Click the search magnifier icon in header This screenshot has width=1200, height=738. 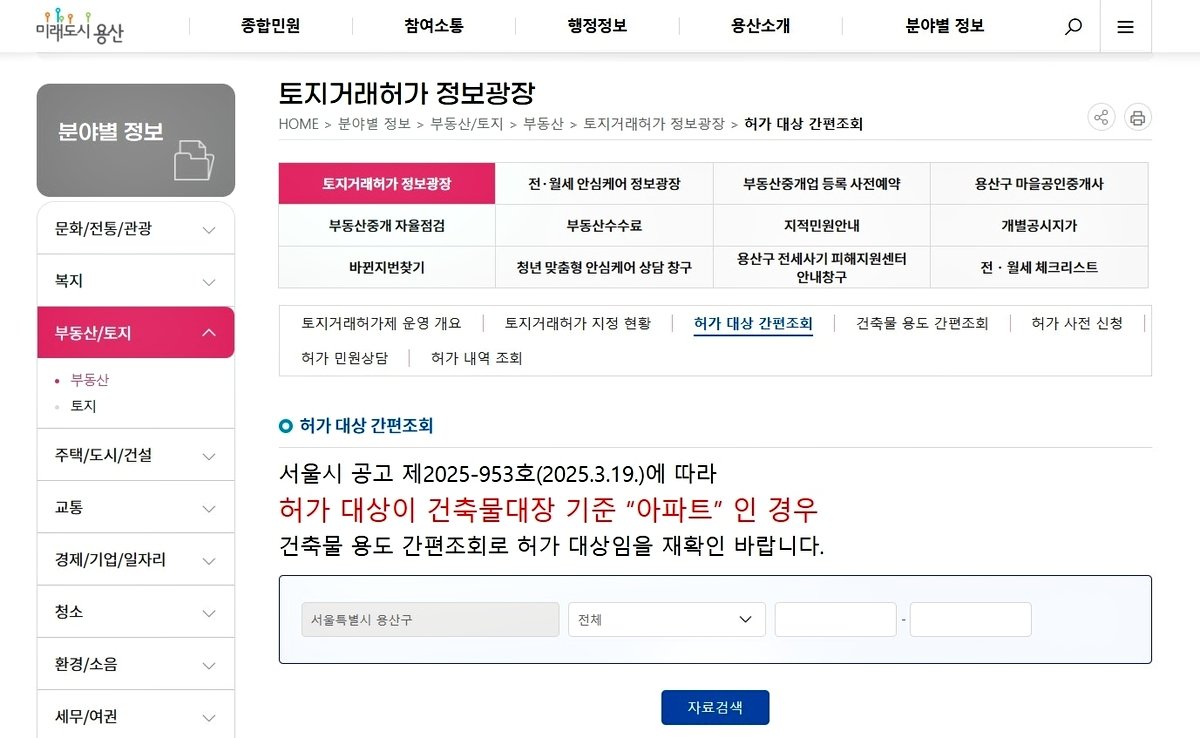click(x=1073, y=27)
